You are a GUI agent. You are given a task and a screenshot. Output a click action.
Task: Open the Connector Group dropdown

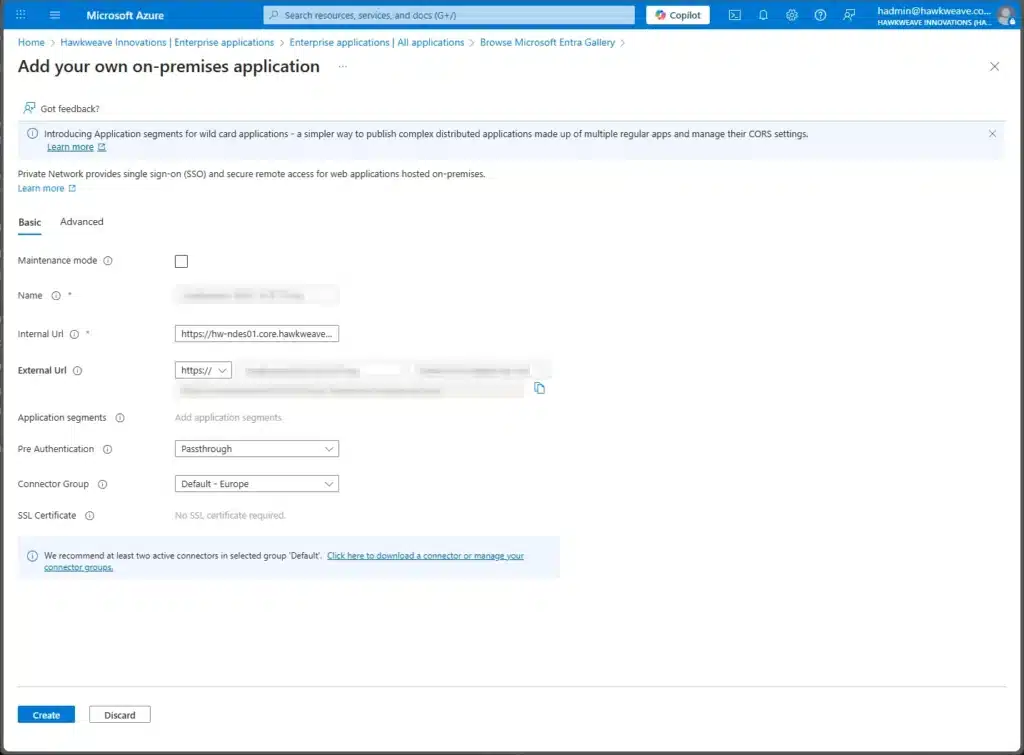pos(257,484)
